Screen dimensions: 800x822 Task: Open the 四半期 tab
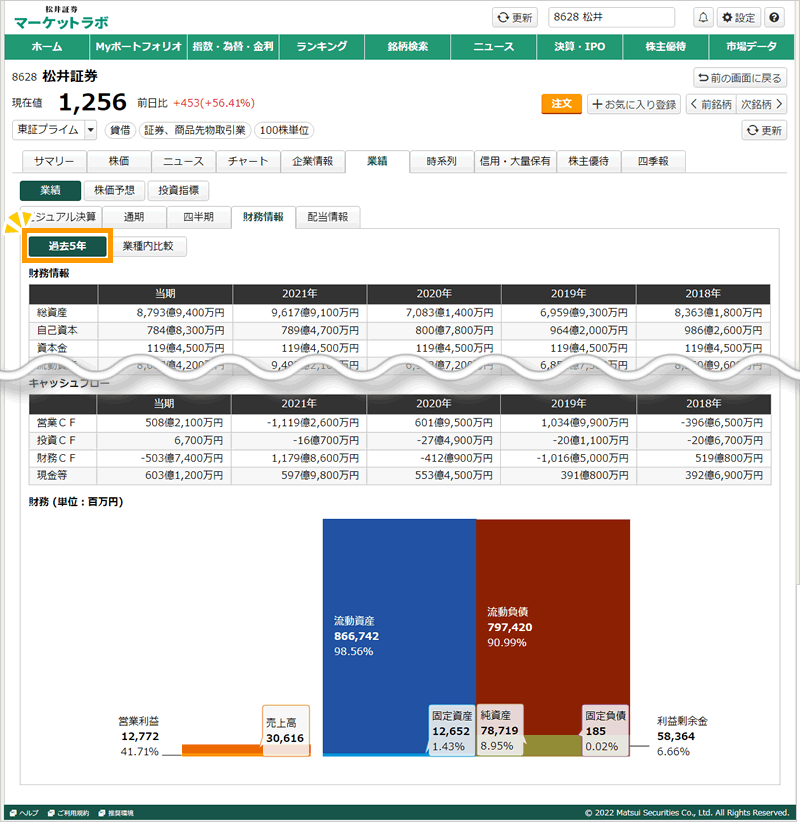(x=199, y=217)
